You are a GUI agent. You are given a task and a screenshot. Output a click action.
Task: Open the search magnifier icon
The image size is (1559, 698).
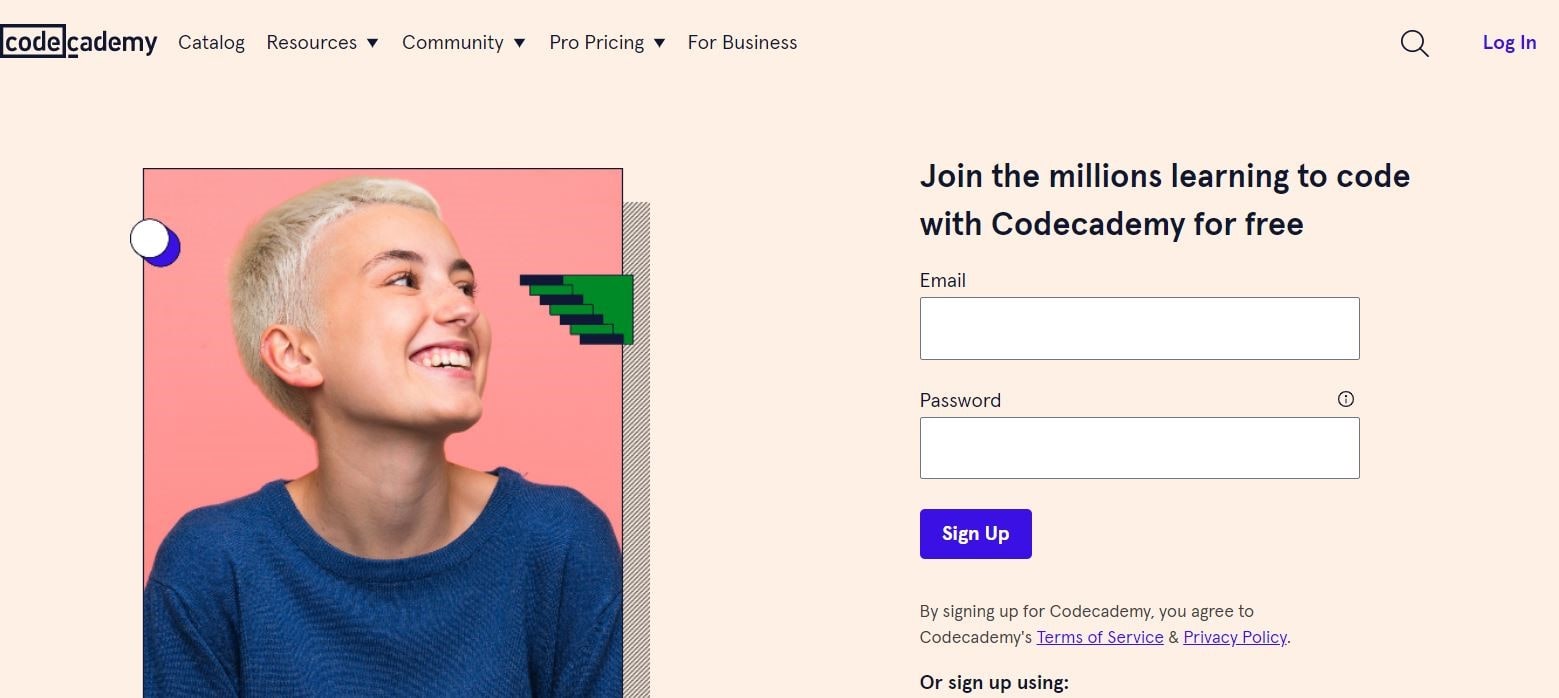pos(1414,43)
